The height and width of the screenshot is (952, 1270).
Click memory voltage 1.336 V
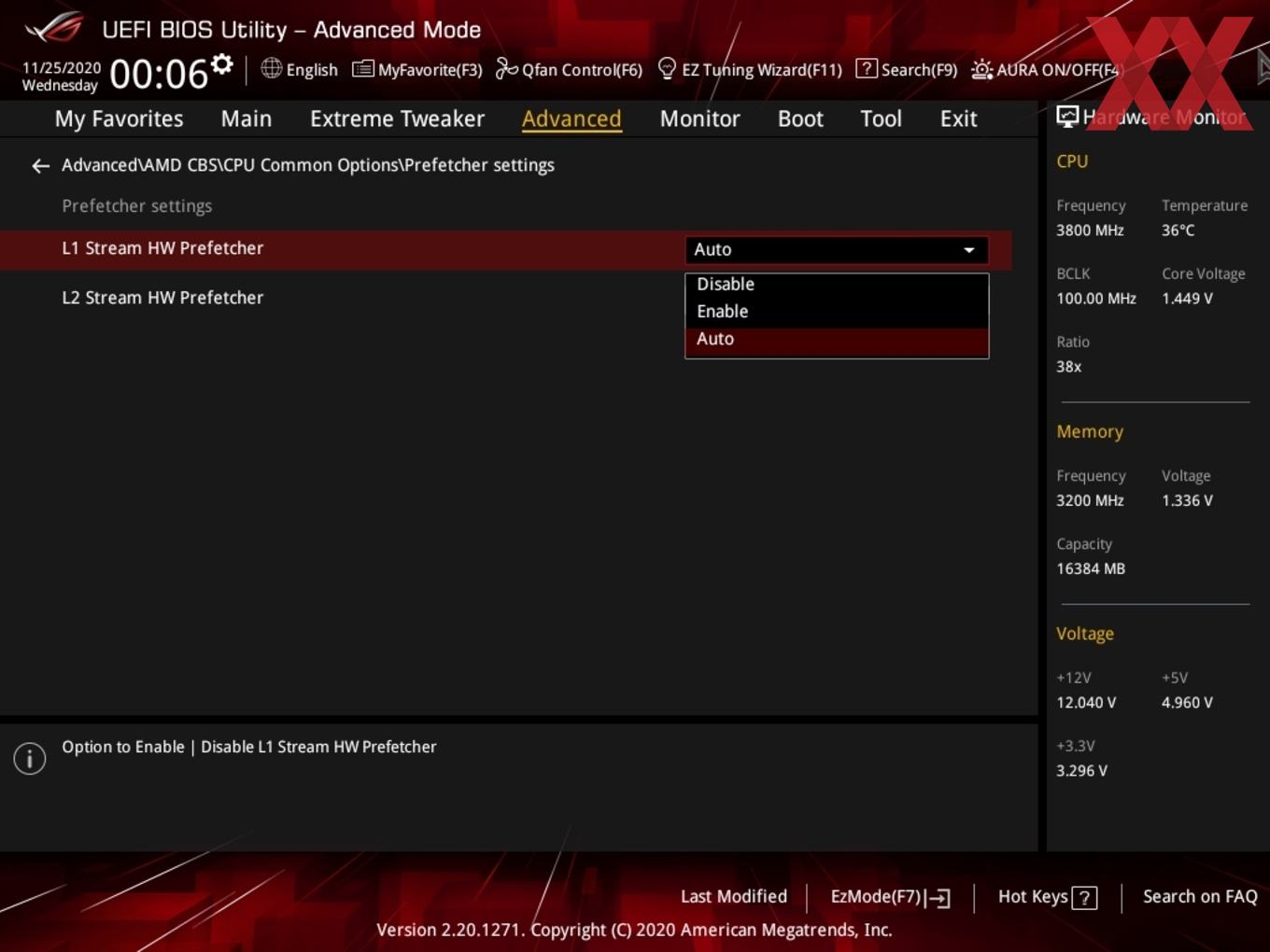[x=1187, y=500]
